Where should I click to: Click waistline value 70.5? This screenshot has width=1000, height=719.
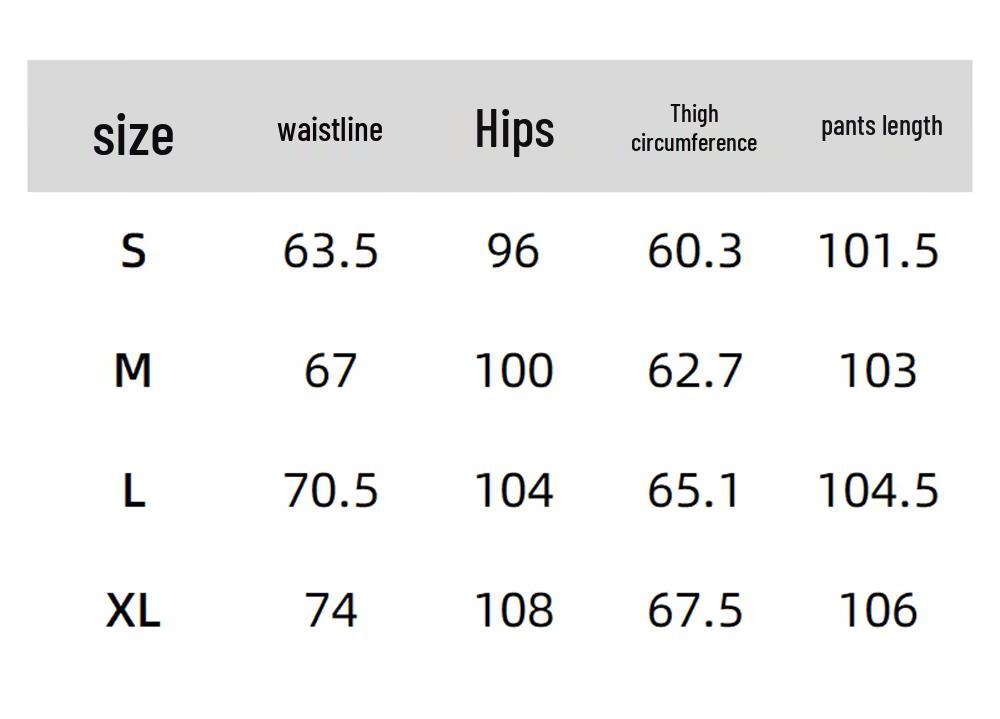[x=330, y=491]
